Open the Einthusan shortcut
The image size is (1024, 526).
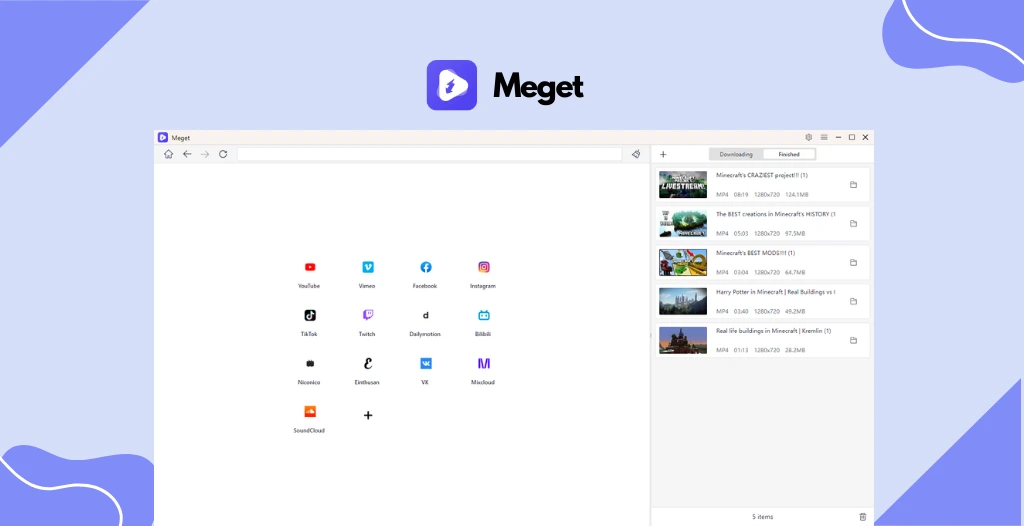pos(368,363)
